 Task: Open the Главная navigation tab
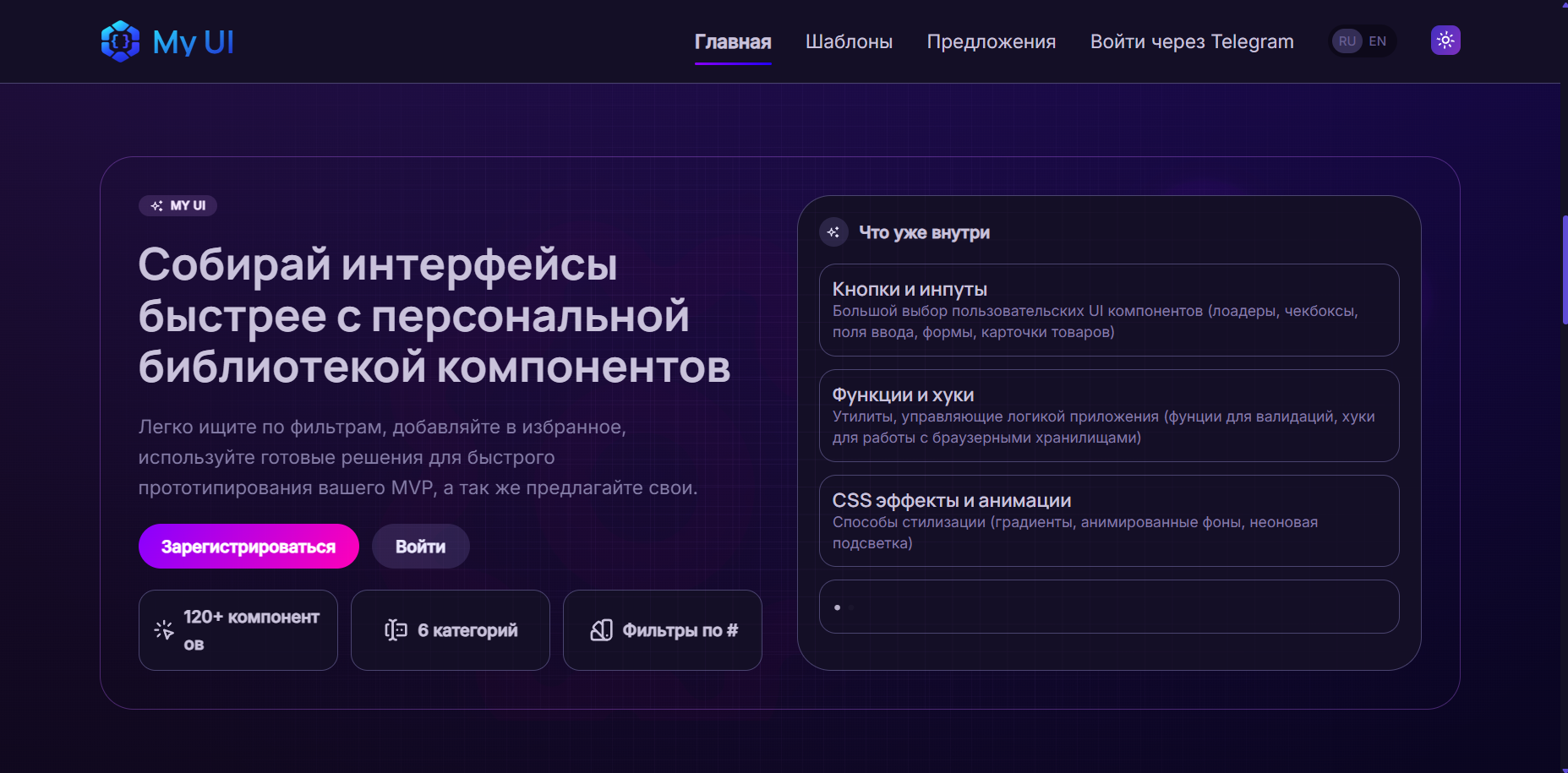733,41
